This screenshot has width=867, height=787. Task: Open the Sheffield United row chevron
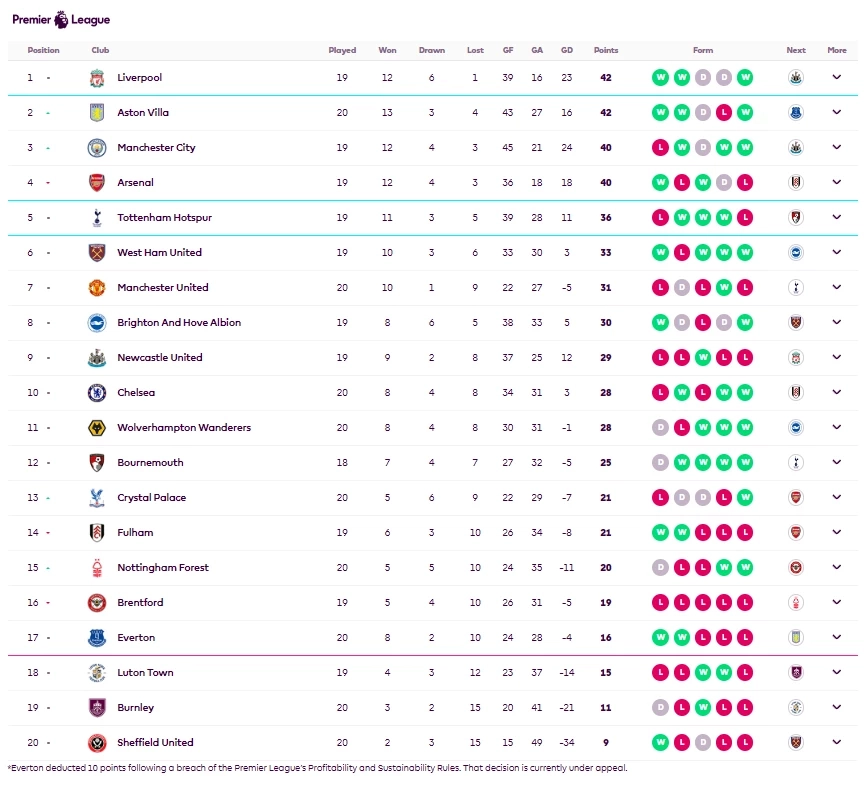click(837, 743)
